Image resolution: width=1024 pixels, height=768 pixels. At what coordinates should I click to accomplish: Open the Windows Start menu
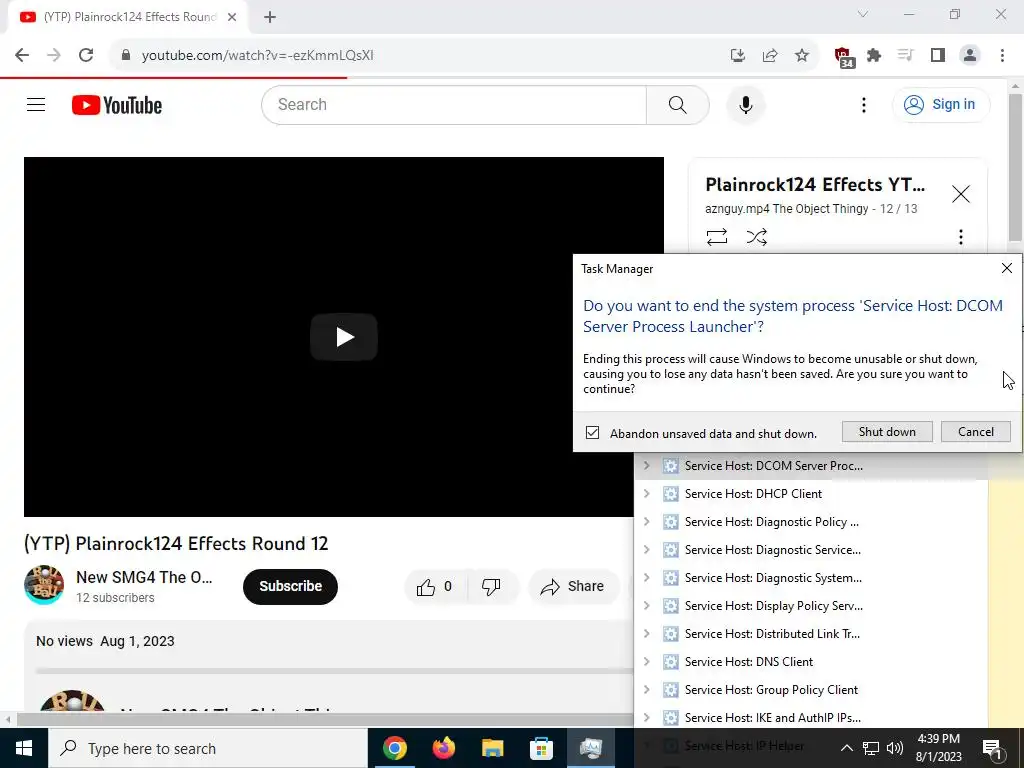pos(24,748)
